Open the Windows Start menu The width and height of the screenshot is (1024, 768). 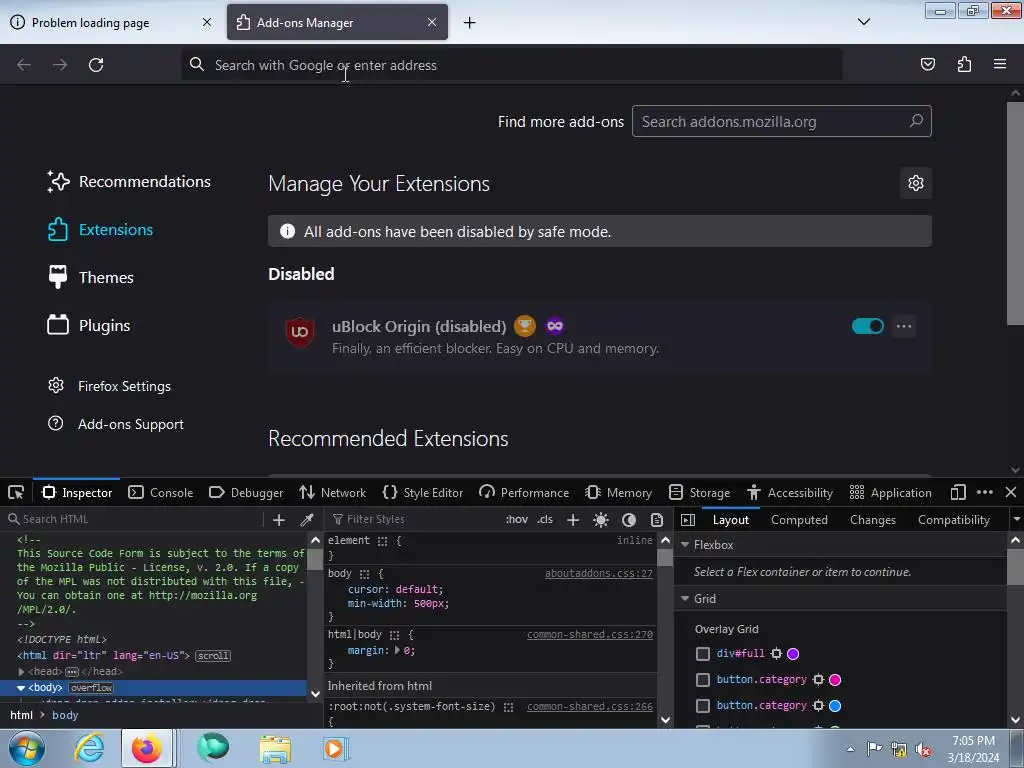pyautogui.click(x=26, y=748)
